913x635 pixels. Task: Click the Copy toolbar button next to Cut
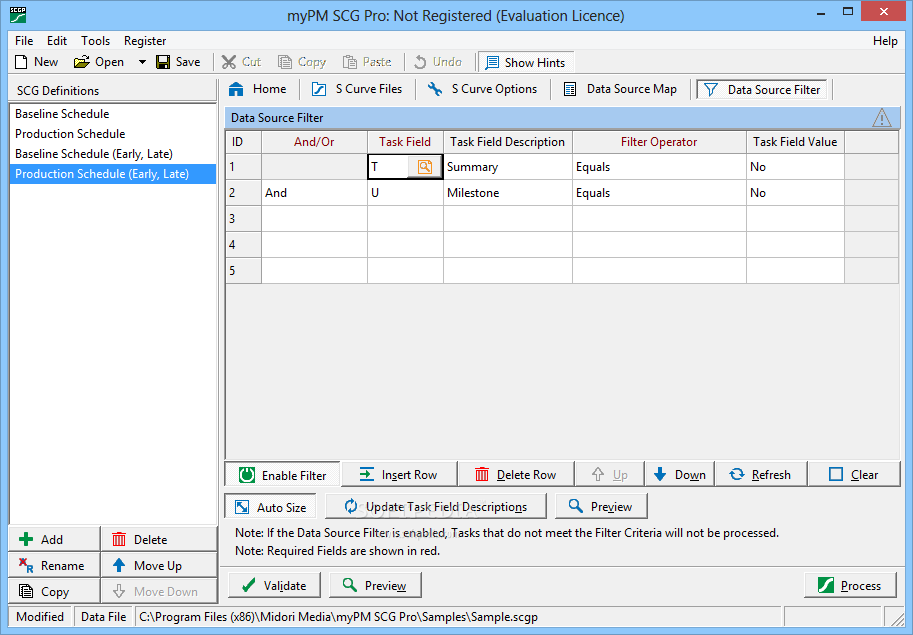(302, 62)
